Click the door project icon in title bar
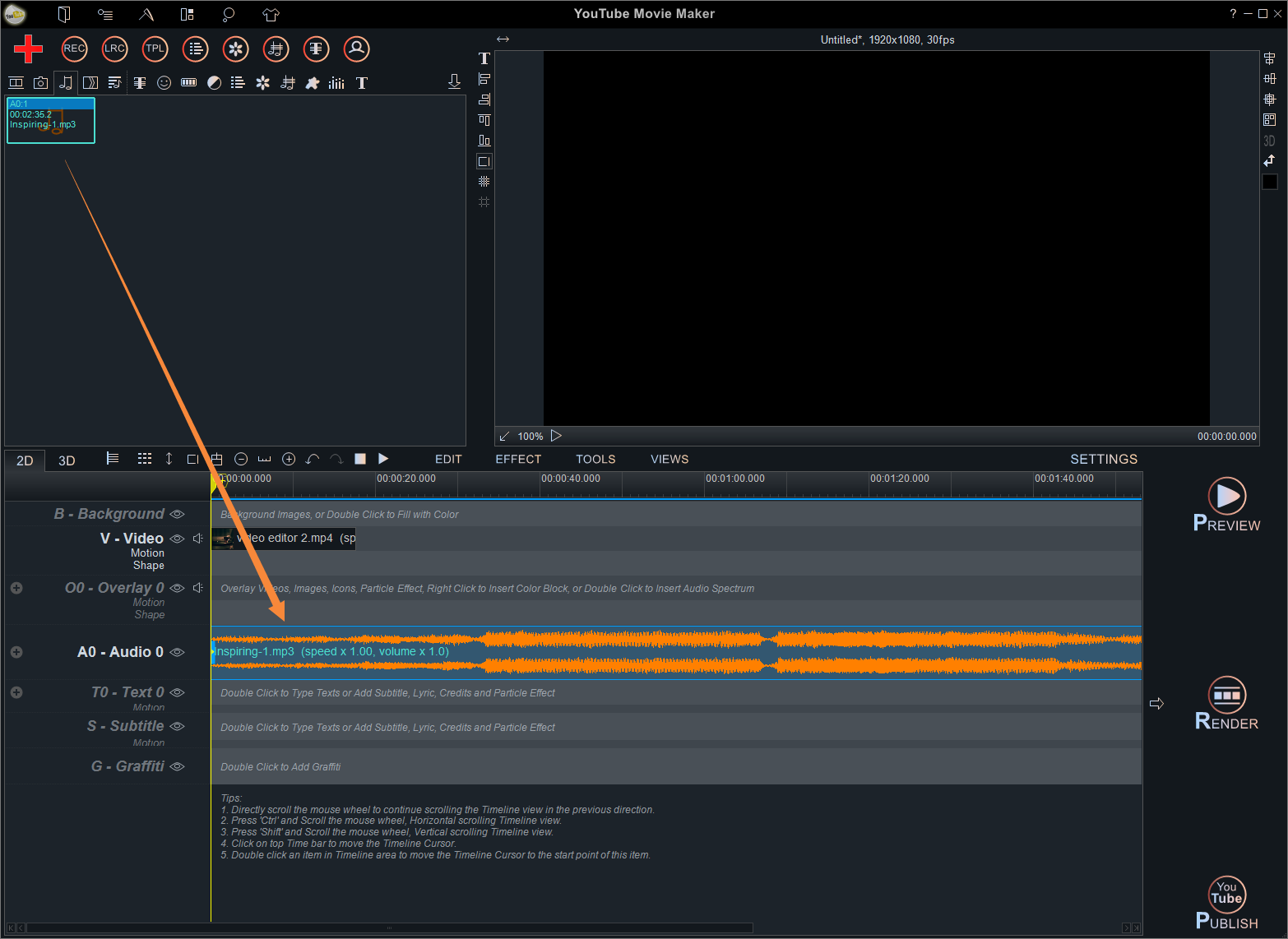The height and width of the screenshot is (939, 1288). [x=64, y=14]
